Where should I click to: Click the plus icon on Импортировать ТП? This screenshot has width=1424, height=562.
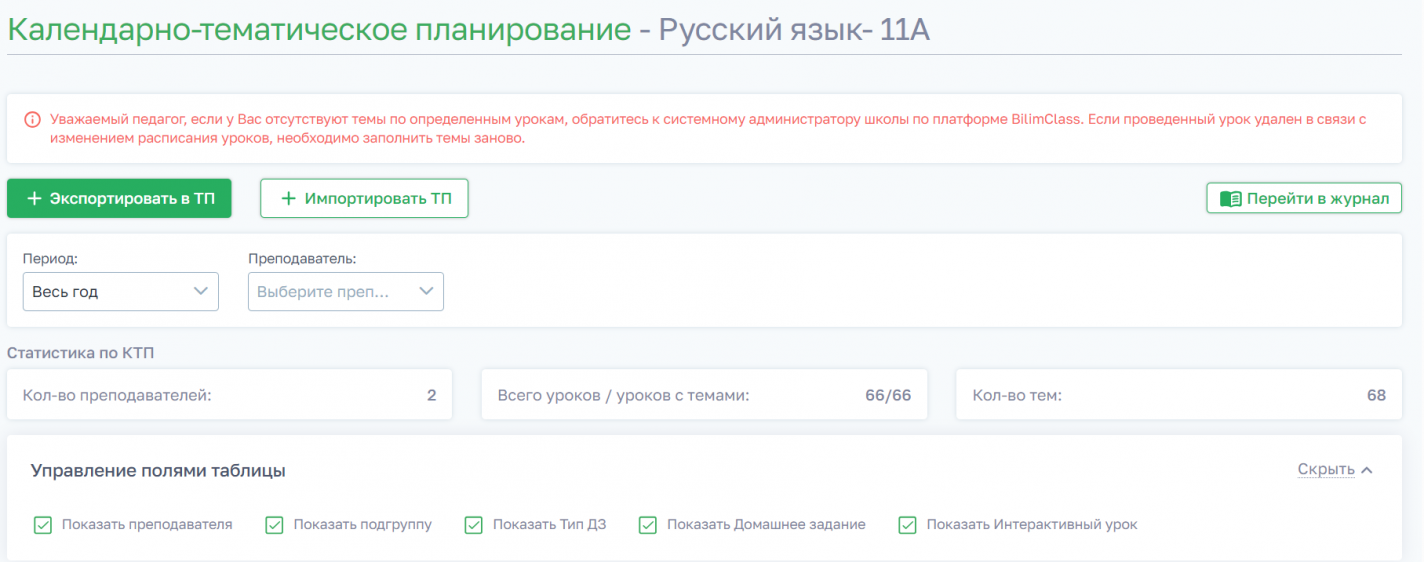click(289, 199)
